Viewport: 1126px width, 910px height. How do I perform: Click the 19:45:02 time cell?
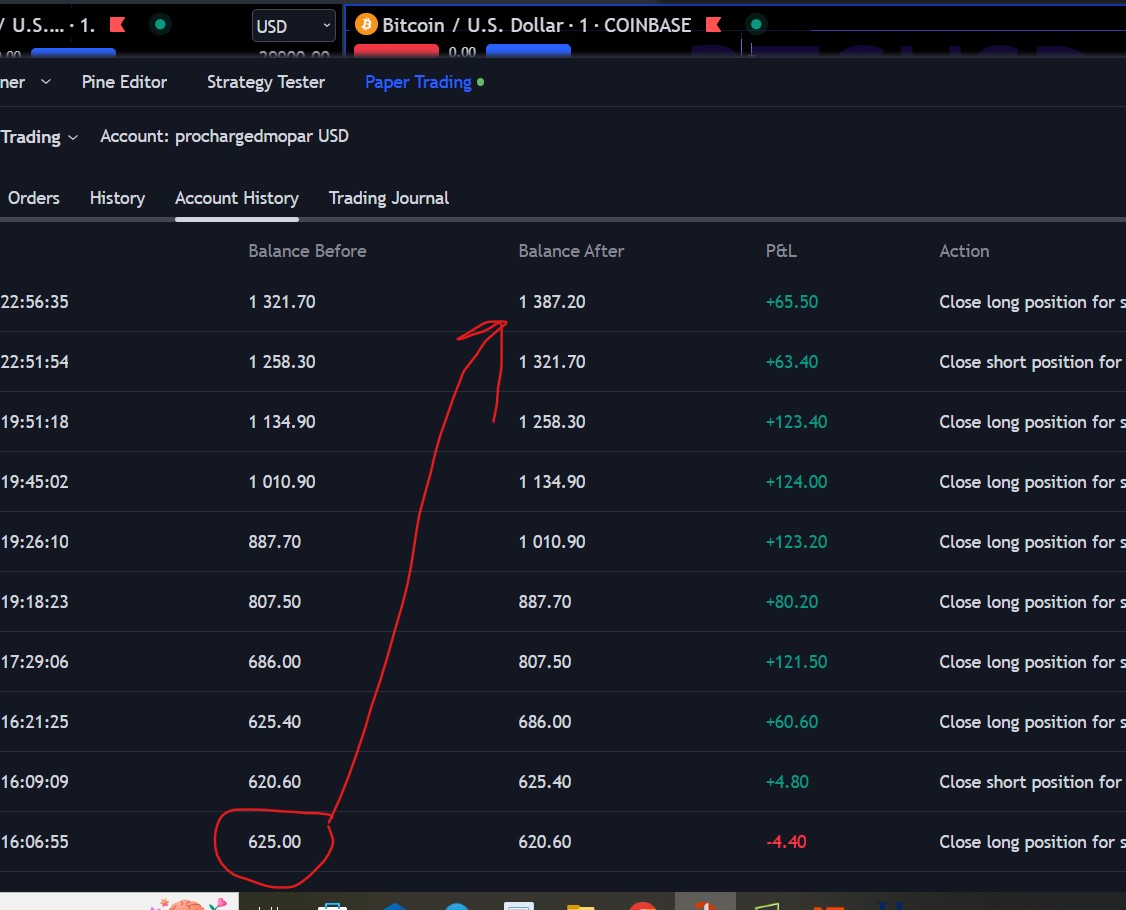click(x=34, y=482)
